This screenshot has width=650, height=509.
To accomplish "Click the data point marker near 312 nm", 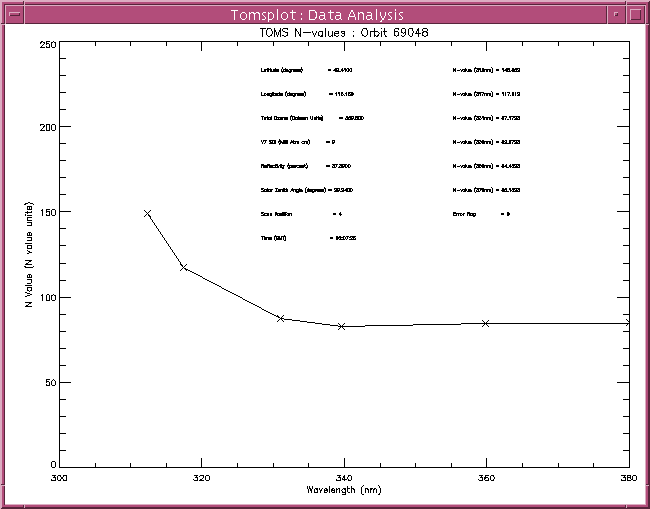I will click(148, 213).
